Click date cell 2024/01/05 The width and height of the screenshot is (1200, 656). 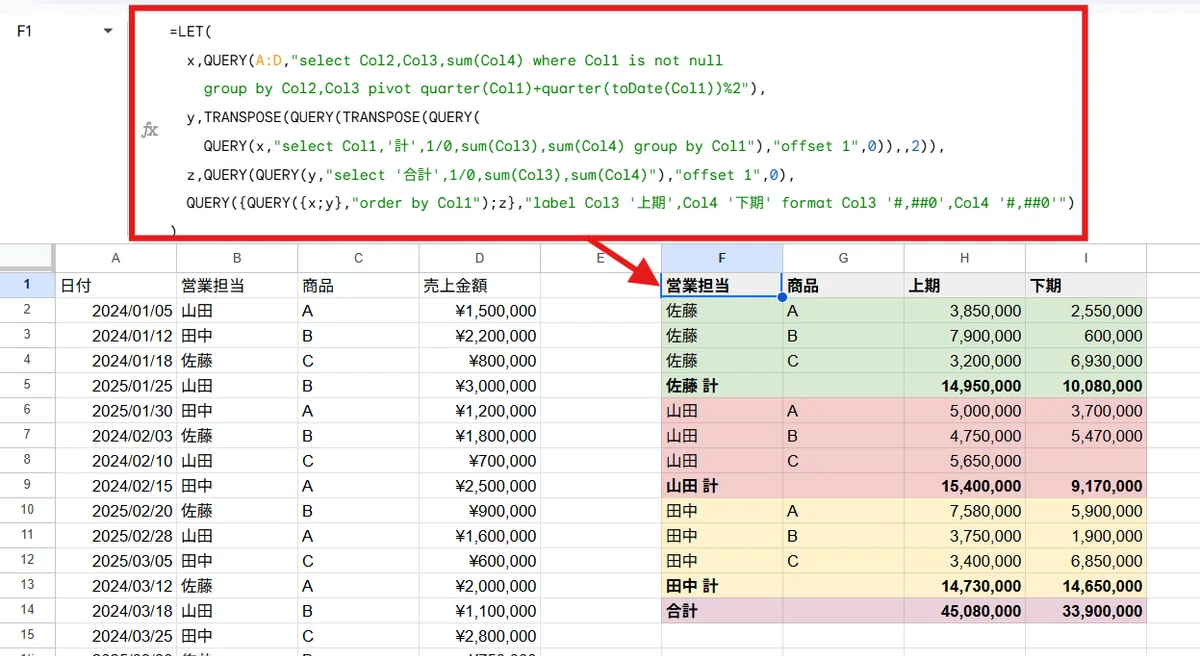pos(116,310)
